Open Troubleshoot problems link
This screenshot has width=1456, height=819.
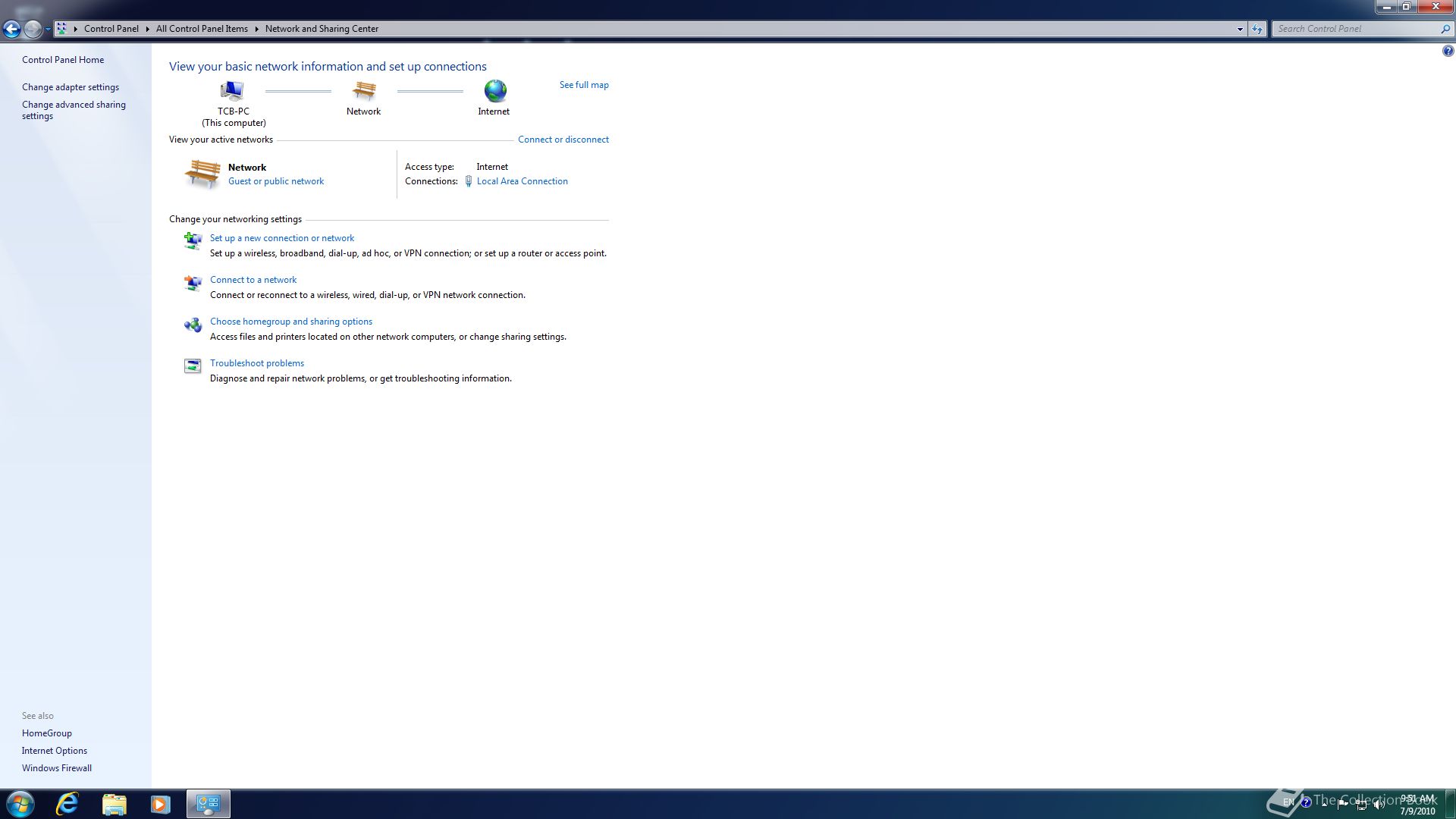pyautogui.click(x=257, y=363)
